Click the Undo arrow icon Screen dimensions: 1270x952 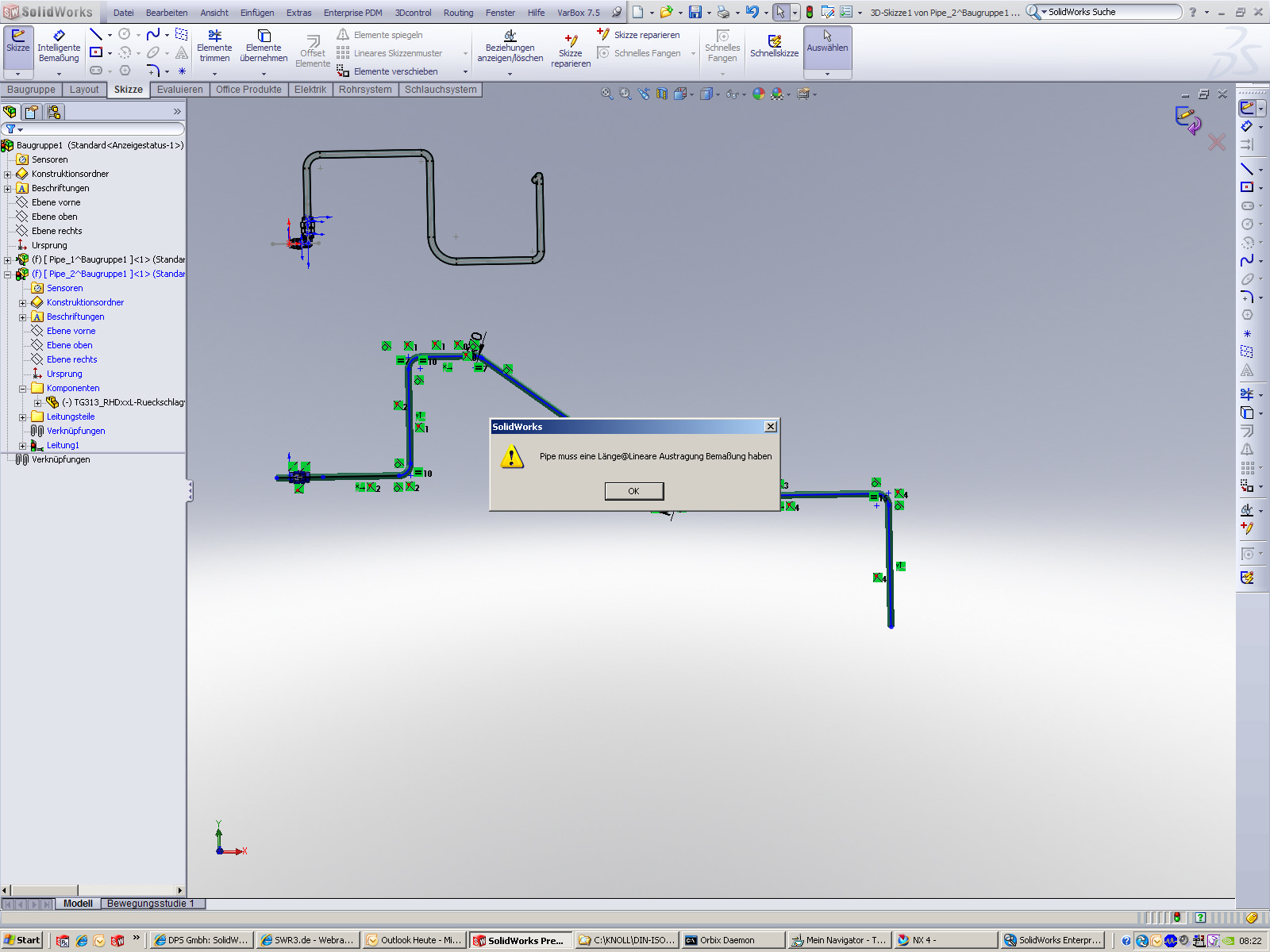click(x=752, y=12)
